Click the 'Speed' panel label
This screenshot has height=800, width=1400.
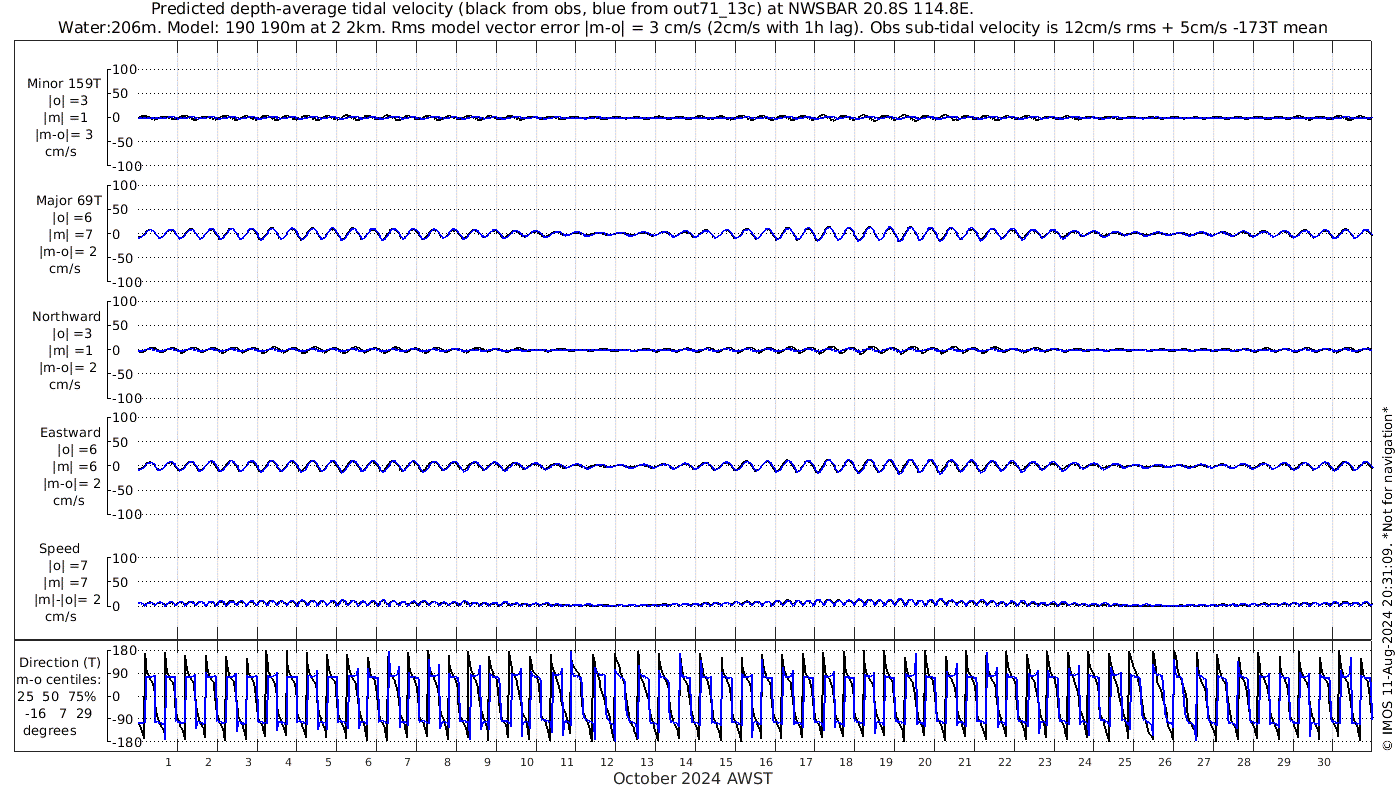[60, 548]
